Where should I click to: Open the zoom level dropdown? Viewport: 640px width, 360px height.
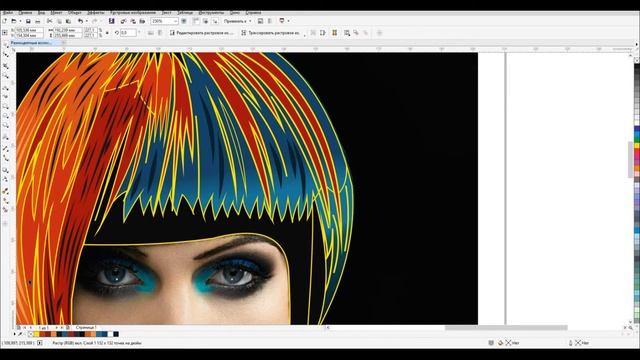176,21
